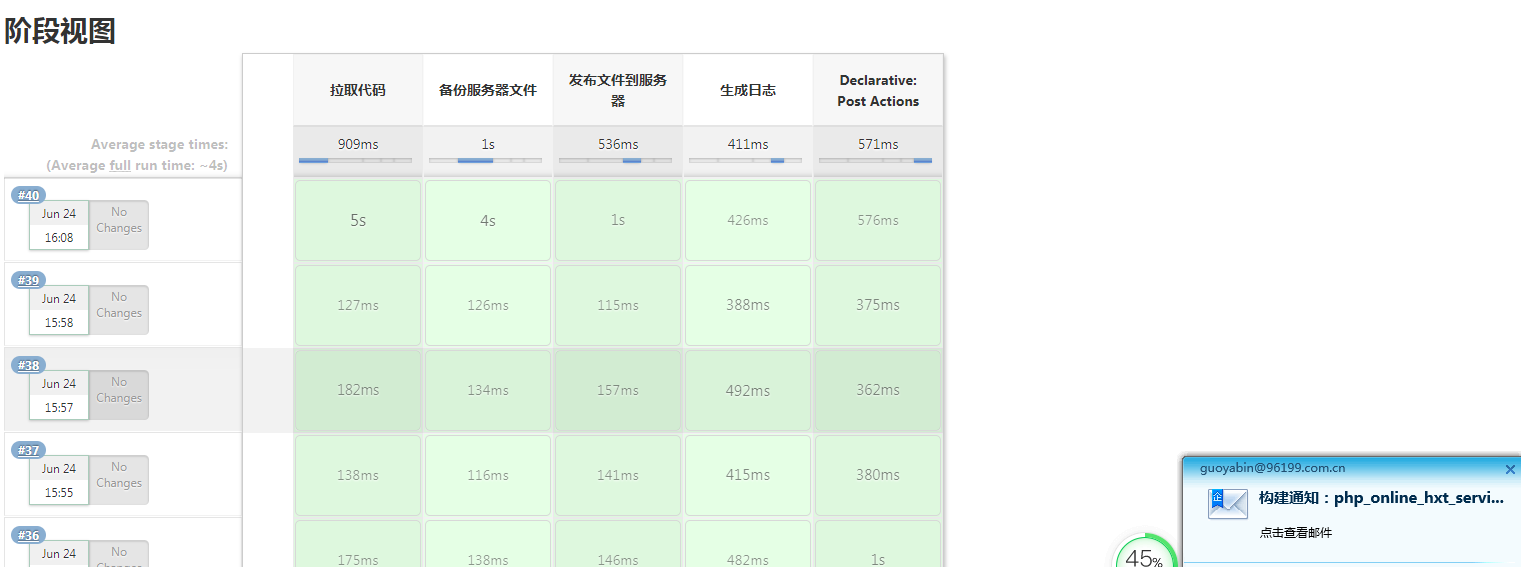Viewport: 1521px width, 567px height.
Task: Click the 拉取代码 stage header
Action: pyautogui.click(x=358, y=90)
